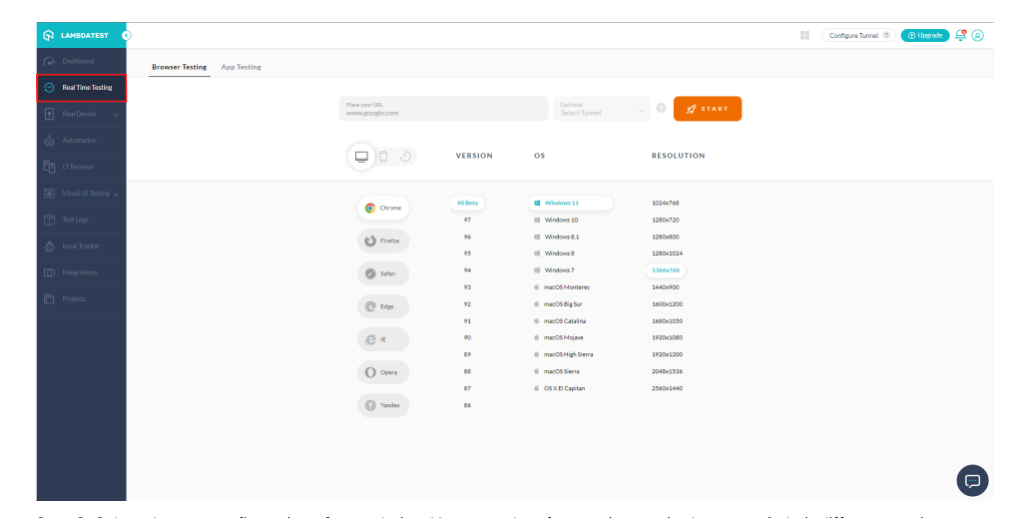Screen dimensions: 1020x518
Task: Select version 98 Beta
Action: [x=467, y=203]
